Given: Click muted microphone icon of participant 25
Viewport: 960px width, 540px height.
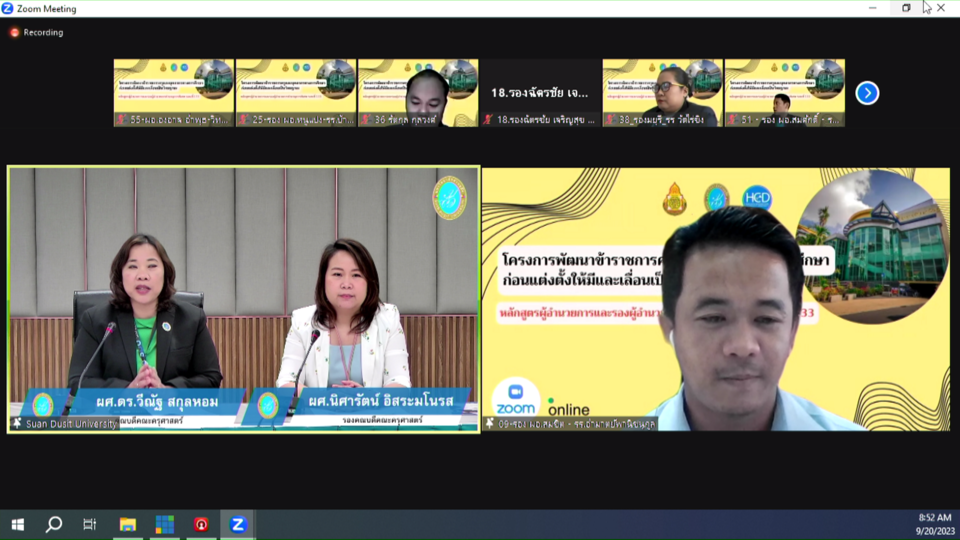Looking at the screenshot, I should (x=244, y=120).
